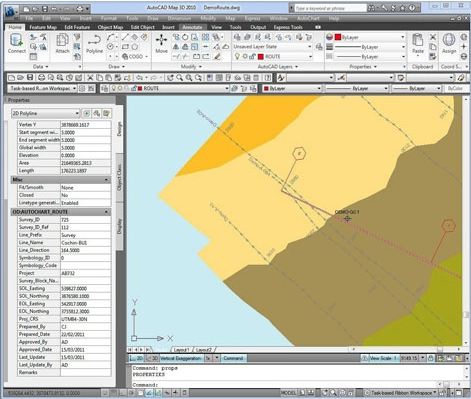Toggle 3D view mode button

coord(152,358)
